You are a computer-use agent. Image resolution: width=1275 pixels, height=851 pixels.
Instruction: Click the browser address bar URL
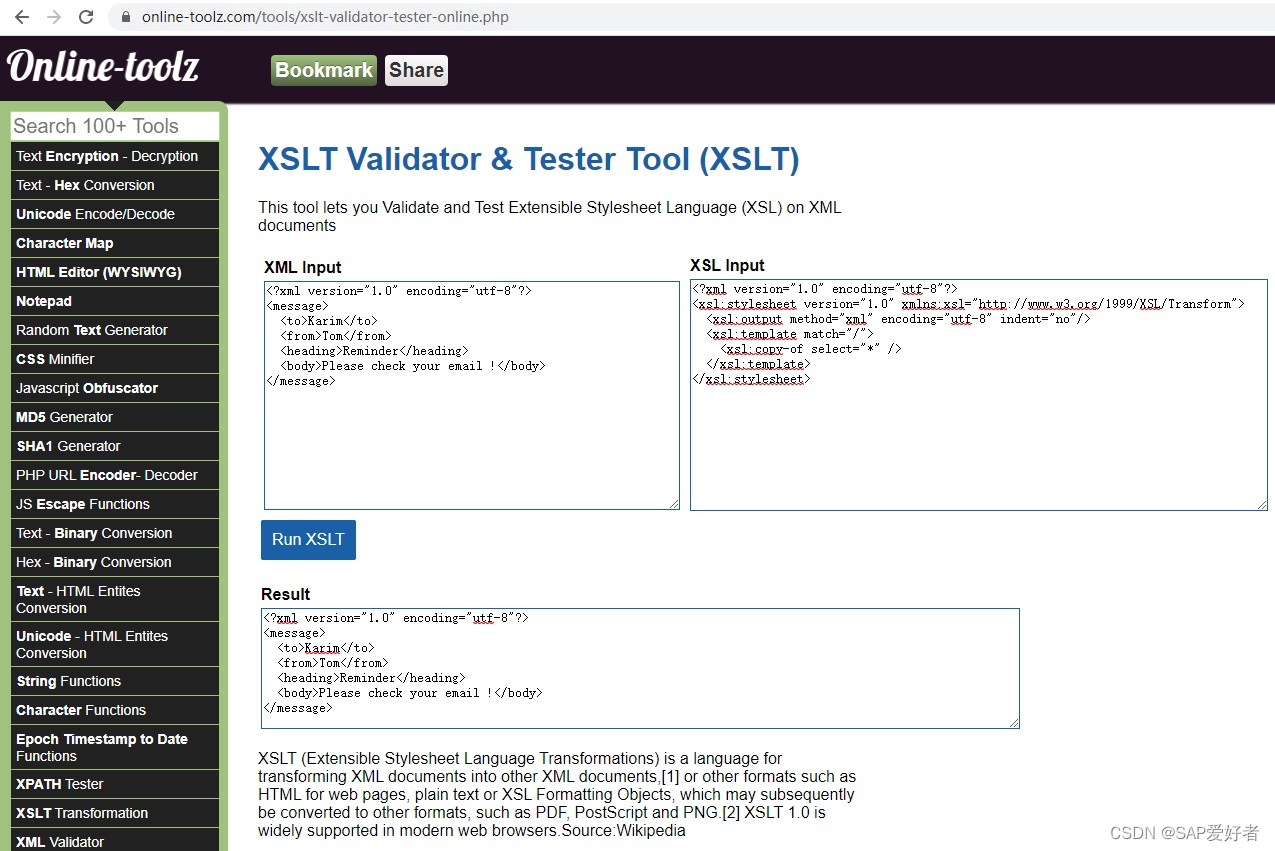(325, 16)
